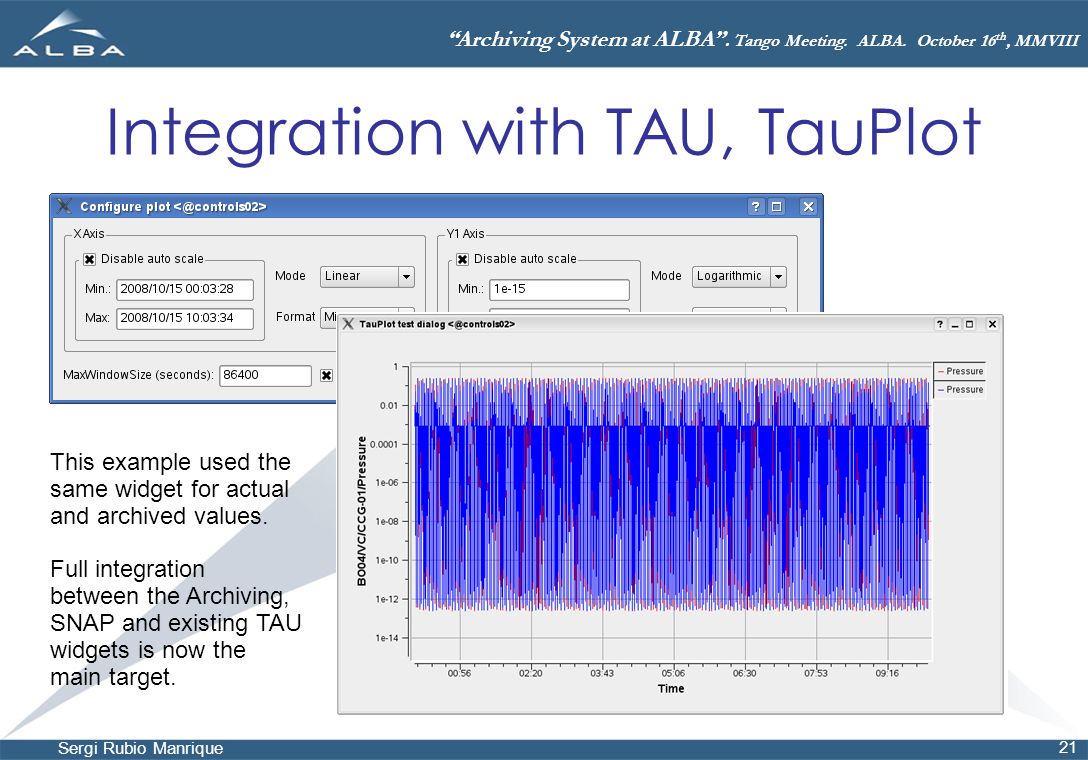Viewport: 1088px width, 760px height.
Task: Close the Configure plot window
Action: tap(808, 206)
